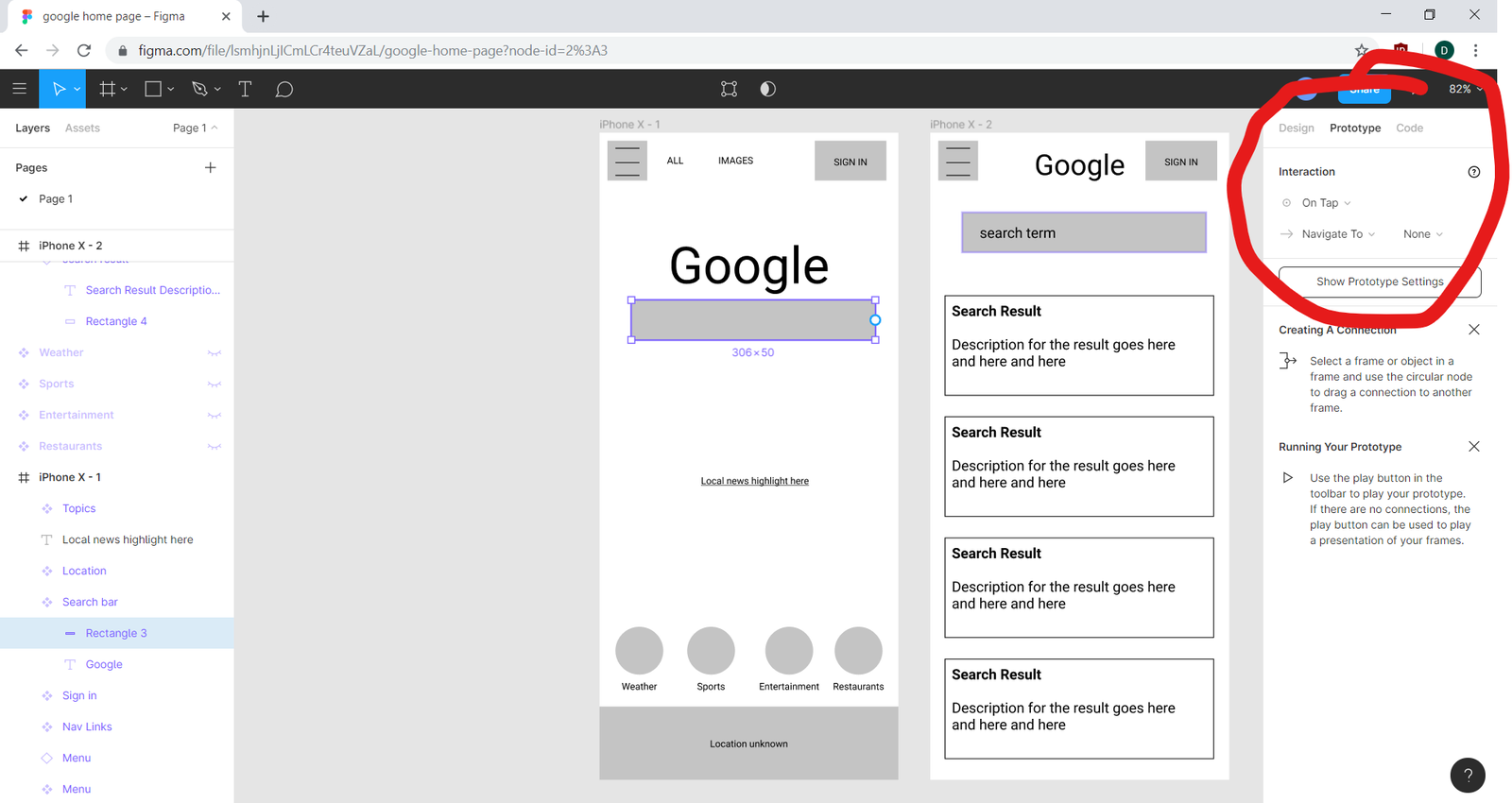Show the hidden Sports layer
This screenshot has width=1512, height=803.
215,384
